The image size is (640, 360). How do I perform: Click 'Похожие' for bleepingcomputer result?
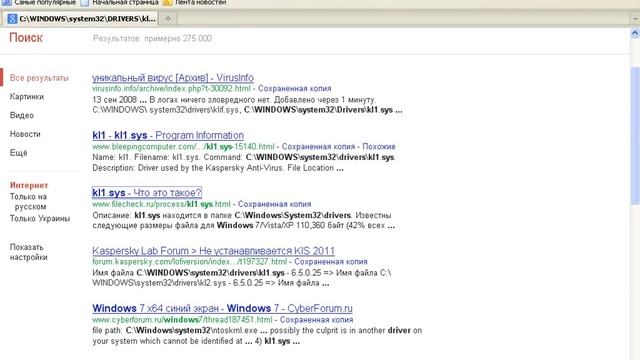379,147
